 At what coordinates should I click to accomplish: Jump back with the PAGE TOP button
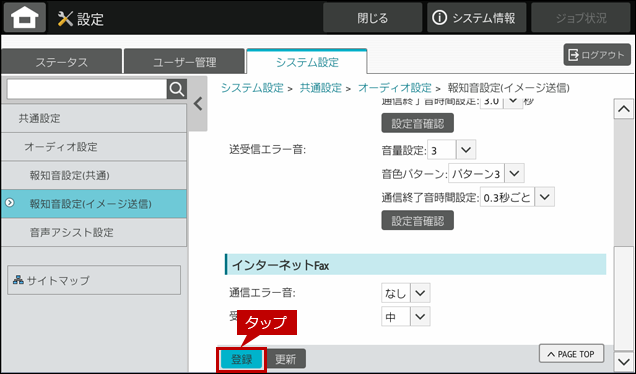point(571,354)
